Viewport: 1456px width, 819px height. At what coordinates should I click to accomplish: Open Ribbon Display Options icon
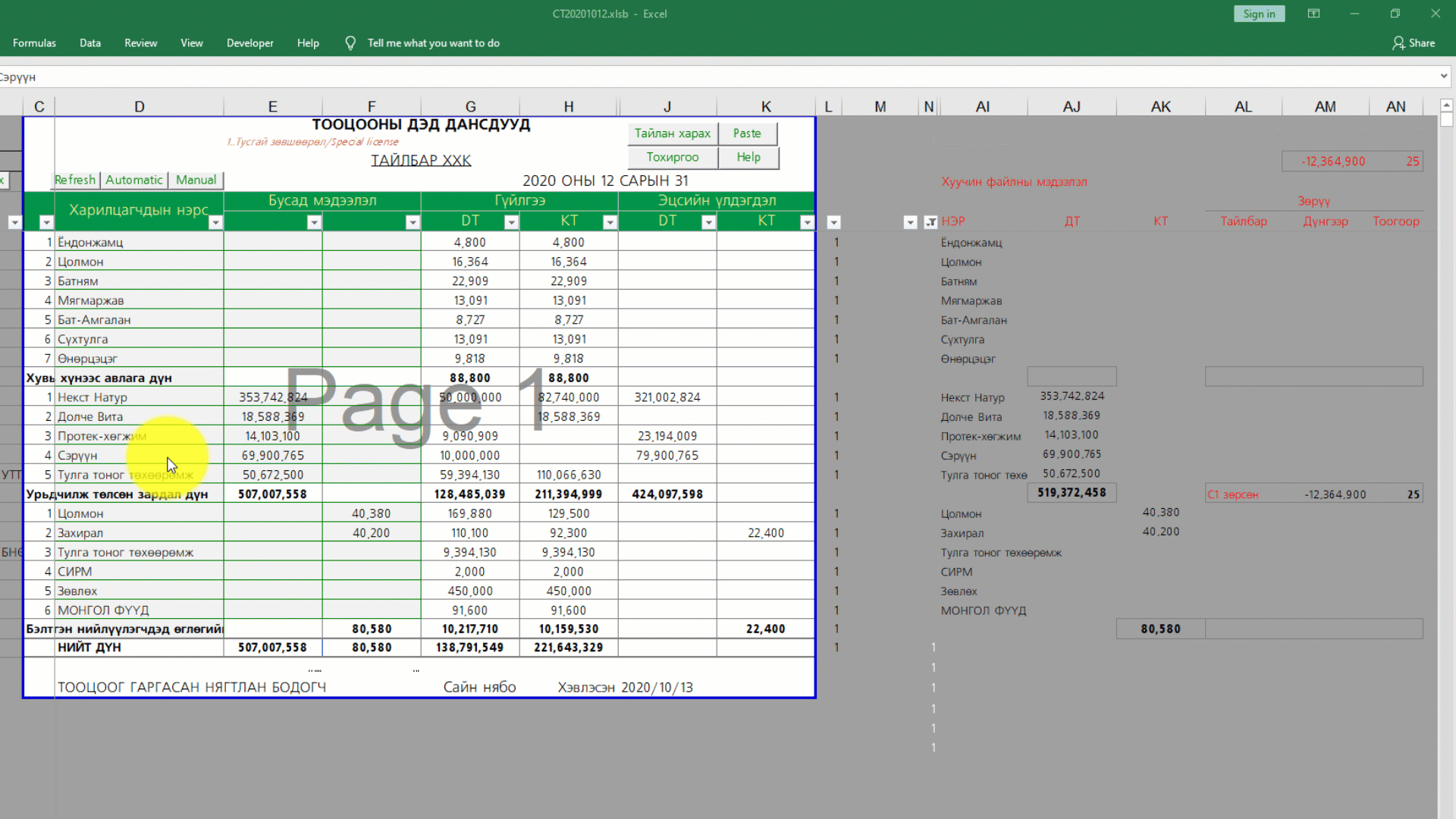point(1313,14)
